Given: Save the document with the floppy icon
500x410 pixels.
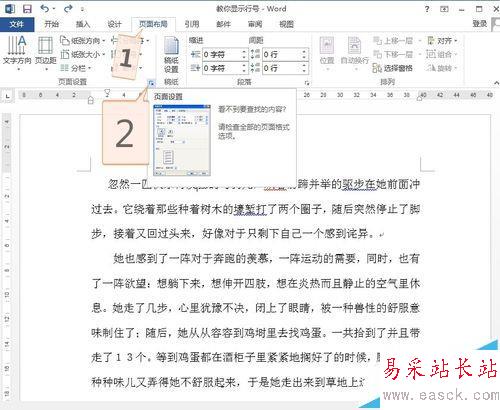Looking at the screenshot, I should pos(27,9).
